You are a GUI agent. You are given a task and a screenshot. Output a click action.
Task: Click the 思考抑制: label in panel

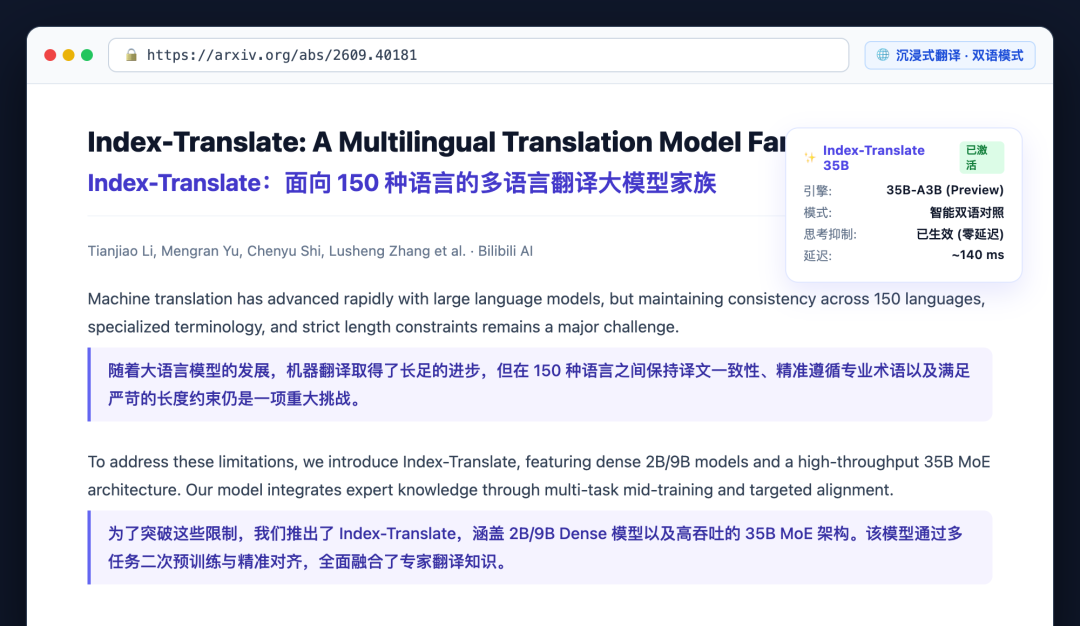[829, 234]
